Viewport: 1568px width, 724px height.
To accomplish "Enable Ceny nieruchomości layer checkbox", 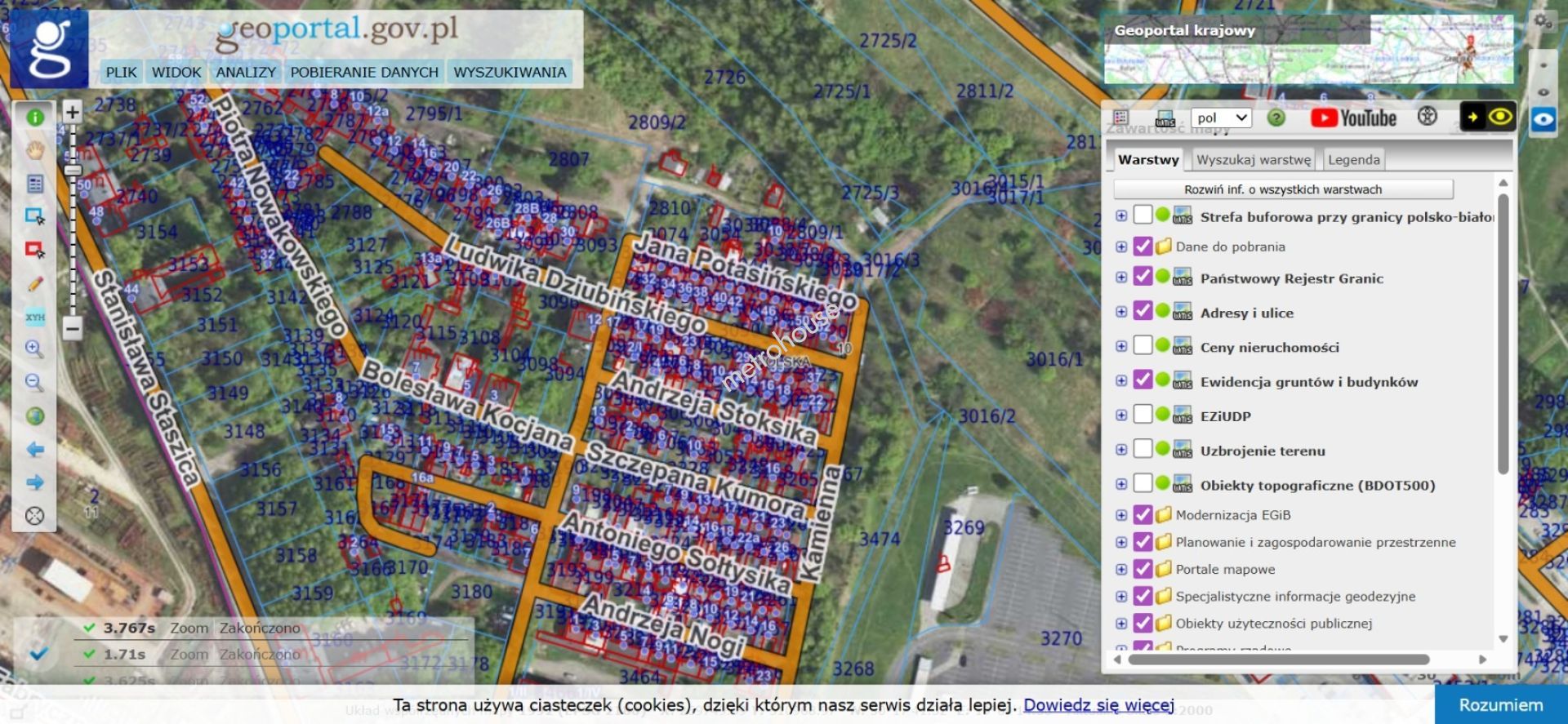I will click(x=1143, y=346).
